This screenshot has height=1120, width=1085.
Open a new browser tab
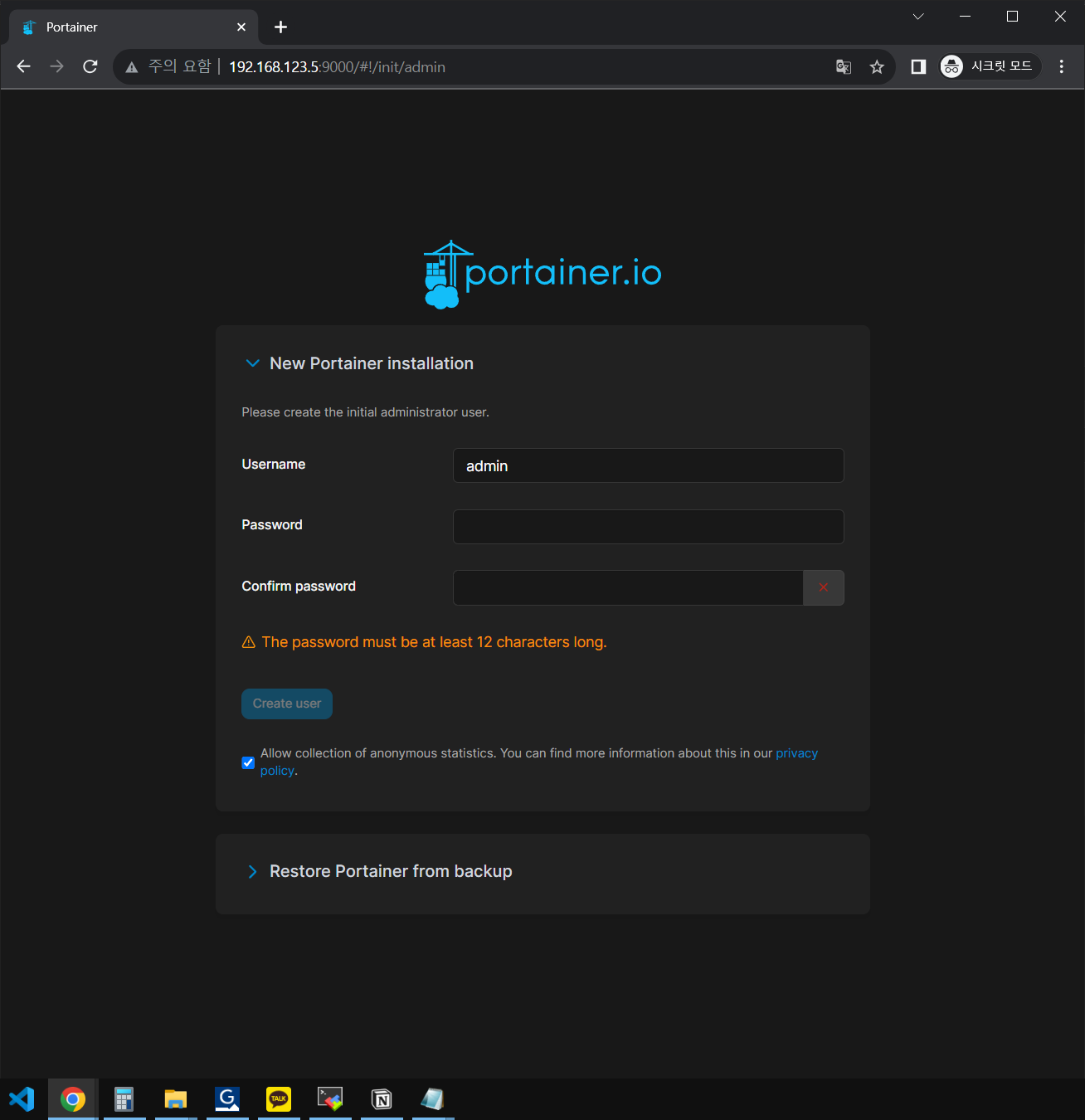tap(280, 27)
